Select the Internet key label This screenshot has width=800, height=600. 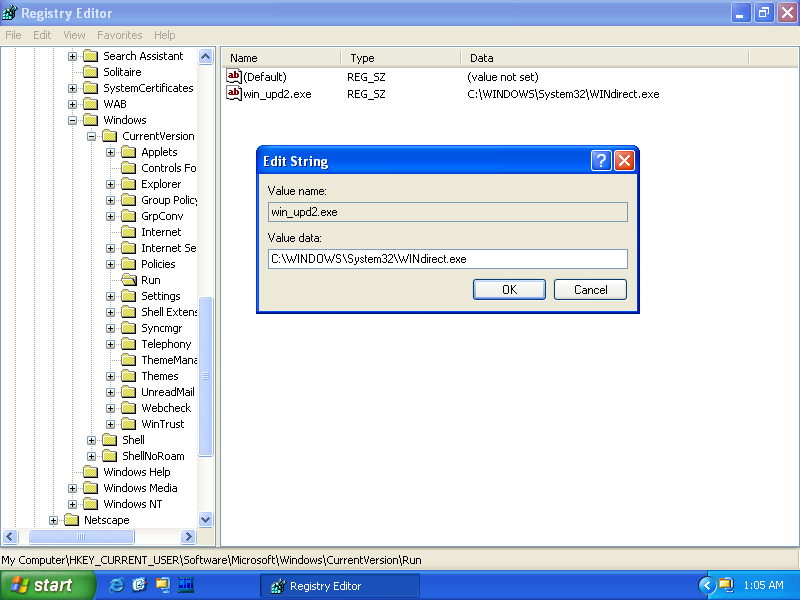click(x=161, y=232)
